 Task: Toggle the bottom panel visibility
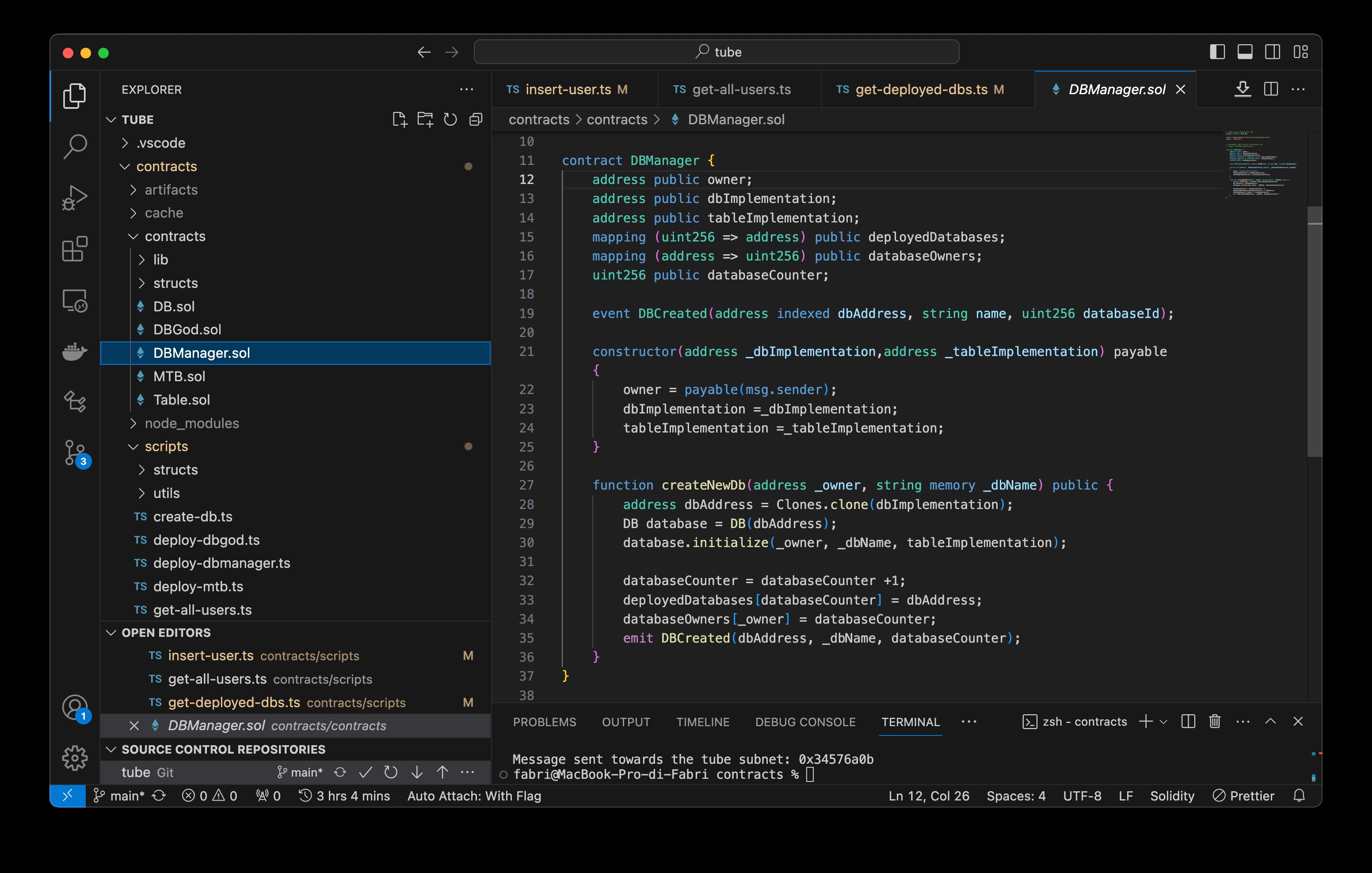click(x=1245, y=53)
